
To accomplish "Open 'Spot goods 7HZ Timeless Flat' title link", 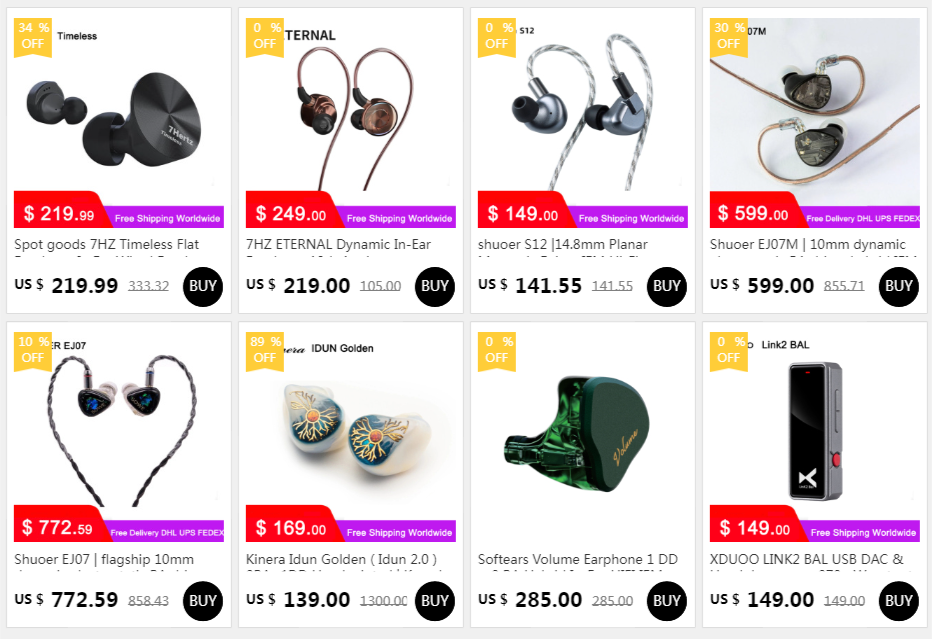I will tap(106, 244).
